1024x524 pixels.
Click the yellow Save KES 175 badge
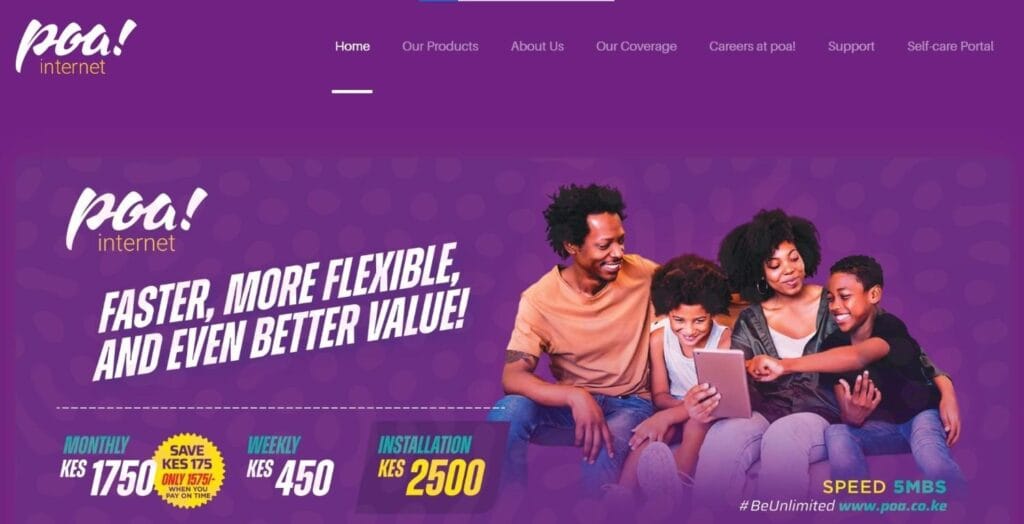coord(188,470)
